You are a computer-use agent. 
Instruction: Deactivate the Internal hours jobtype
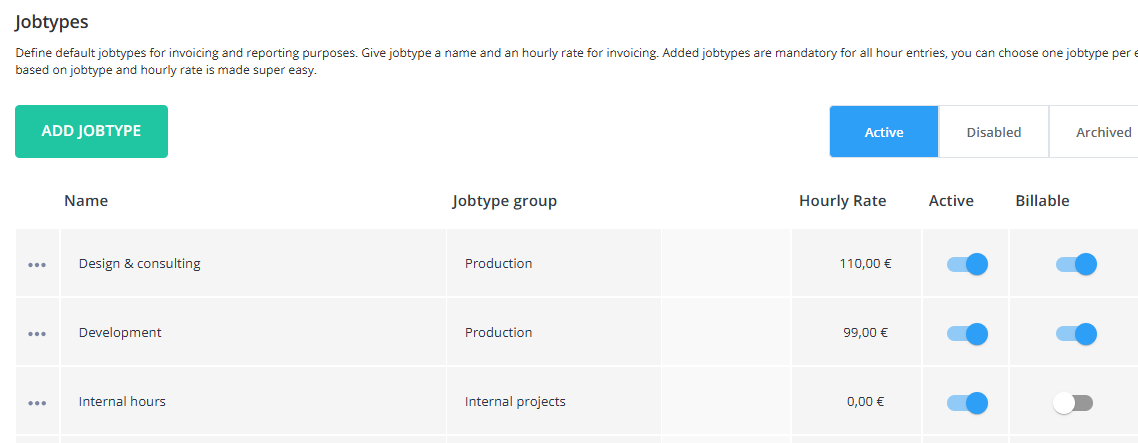tap(967, 402)
